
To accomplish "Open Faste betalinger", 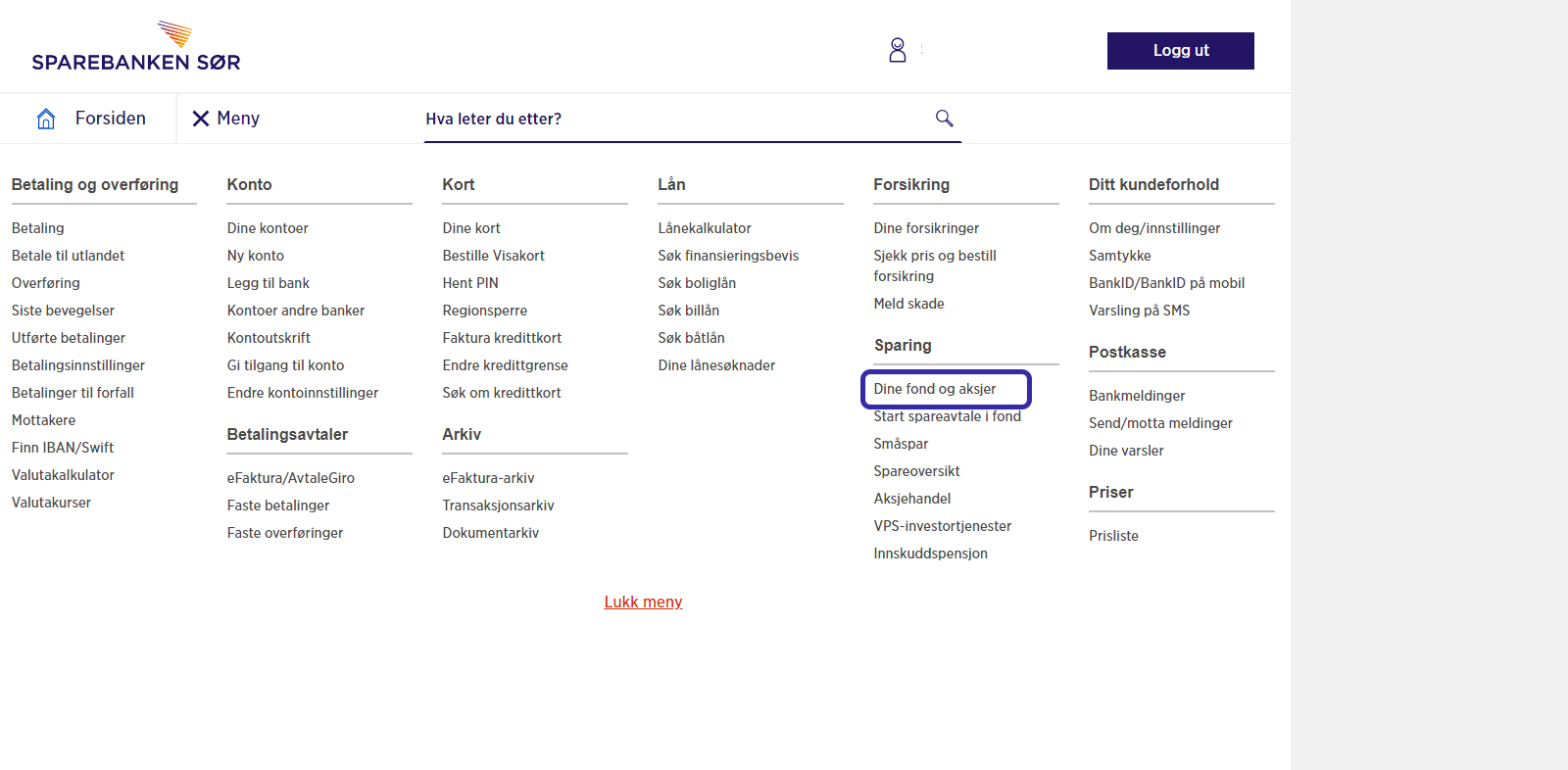I will point(278,505).
